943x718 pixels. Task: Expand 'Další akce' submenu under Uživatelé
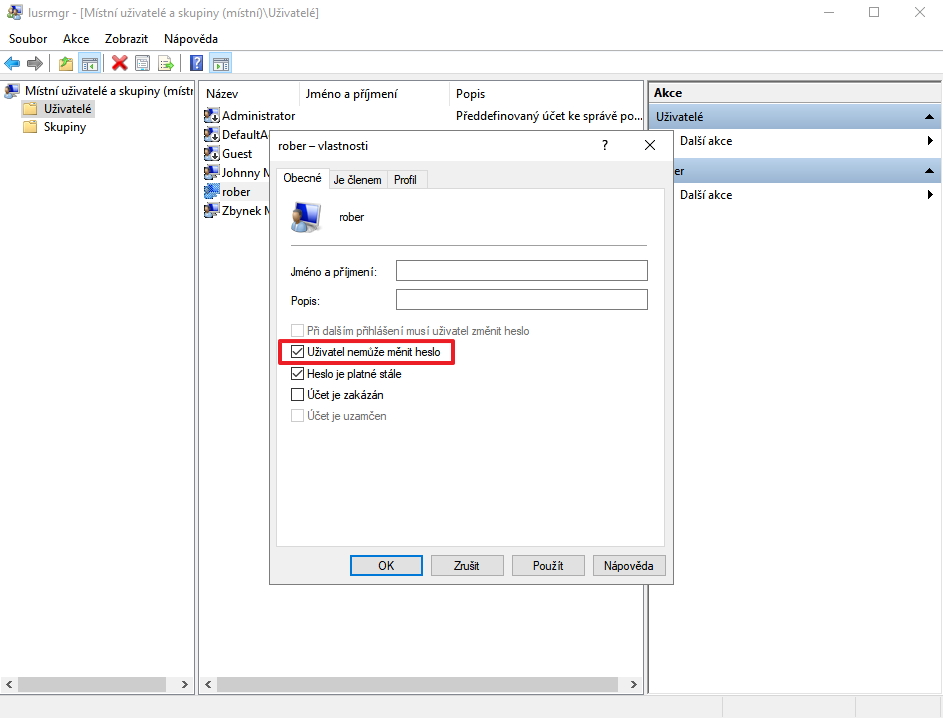pyautogui.click(x=930, y=141)
